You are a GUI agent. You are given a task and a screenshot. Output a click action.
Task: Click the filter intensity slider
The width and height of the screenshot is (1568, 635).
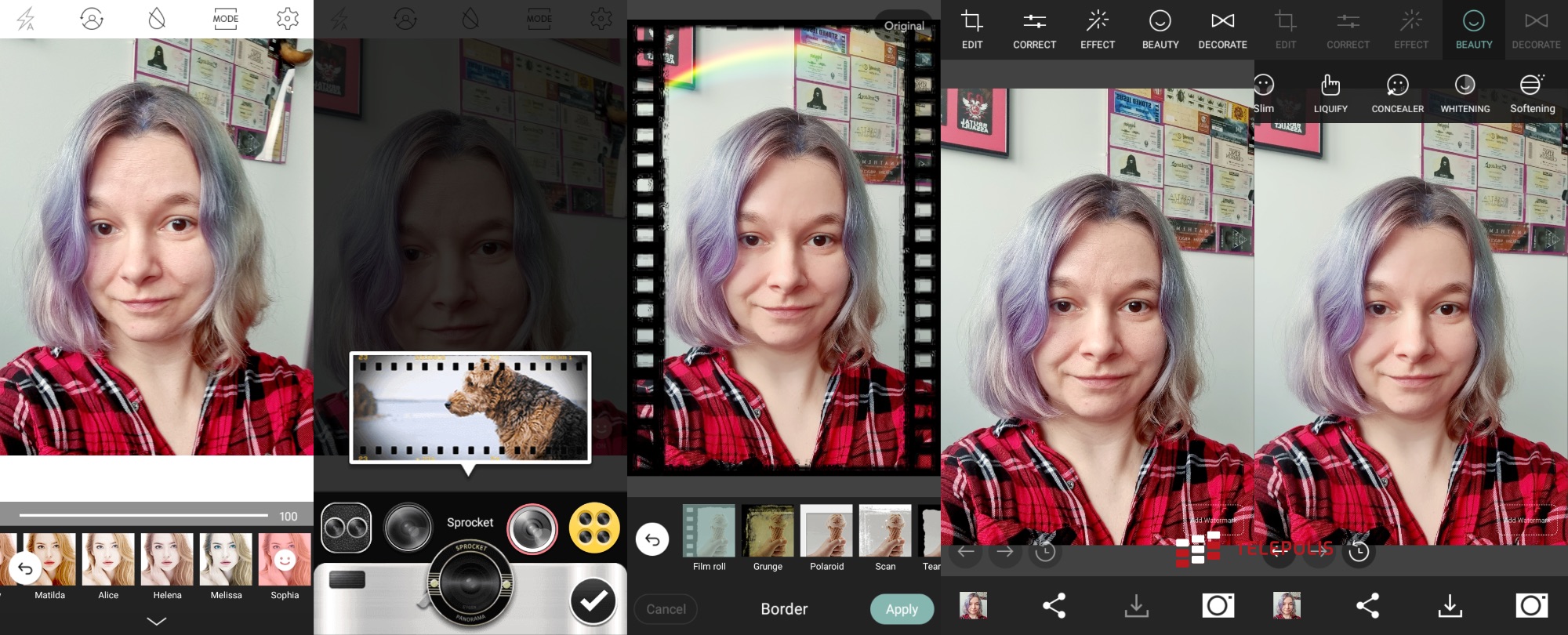click(x=143, y=516)
